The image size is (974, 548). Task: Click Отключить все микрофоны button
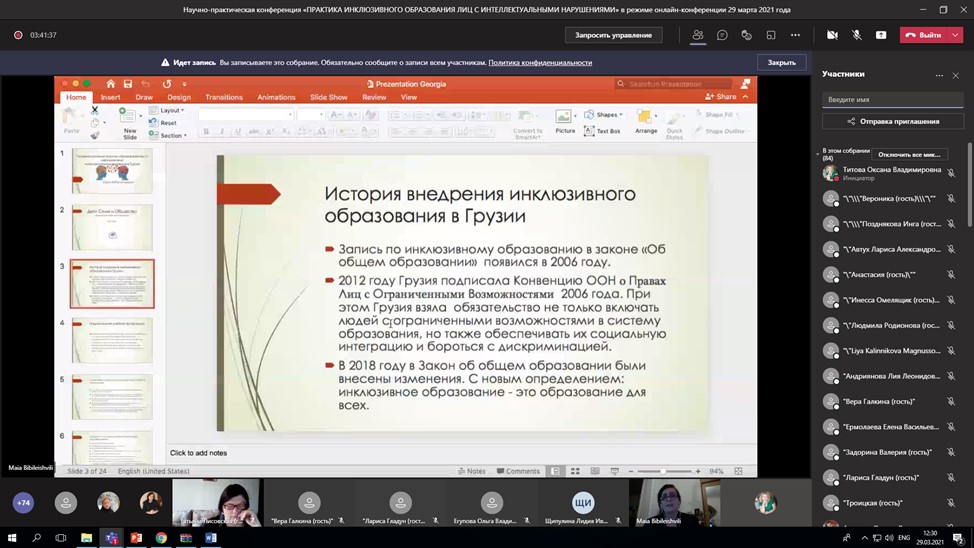(x=909, y=155)
